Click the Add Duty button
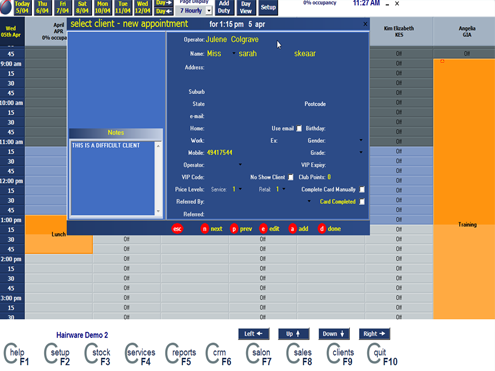 pos(224,7)
